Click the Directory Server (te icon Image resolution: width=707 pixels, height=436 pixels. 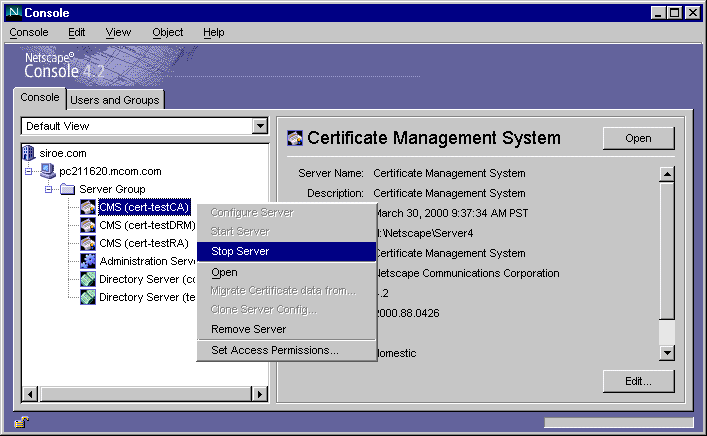click(x=88, y=297)
